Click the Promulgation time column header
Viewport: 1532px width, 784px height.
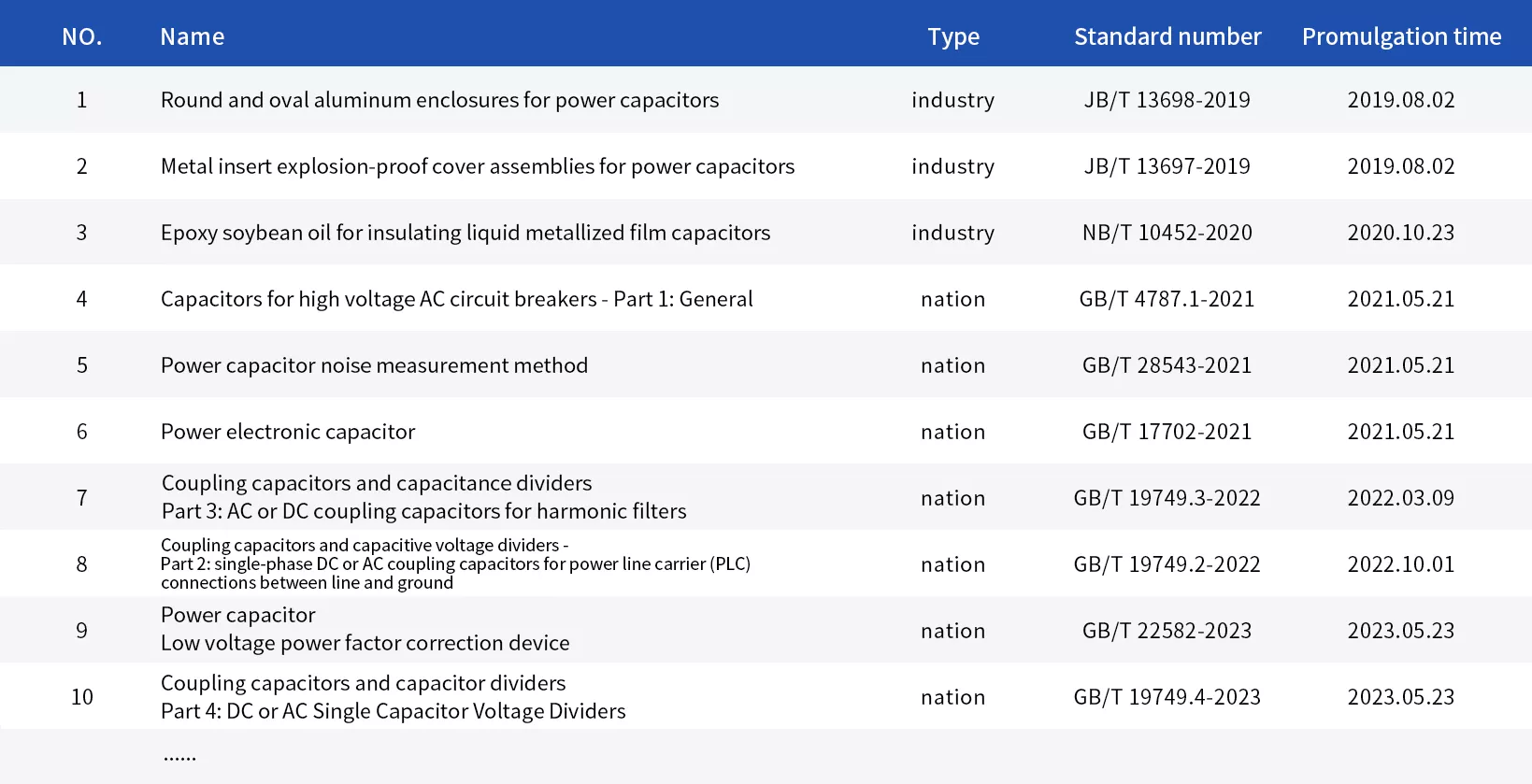coord(1401,36)
